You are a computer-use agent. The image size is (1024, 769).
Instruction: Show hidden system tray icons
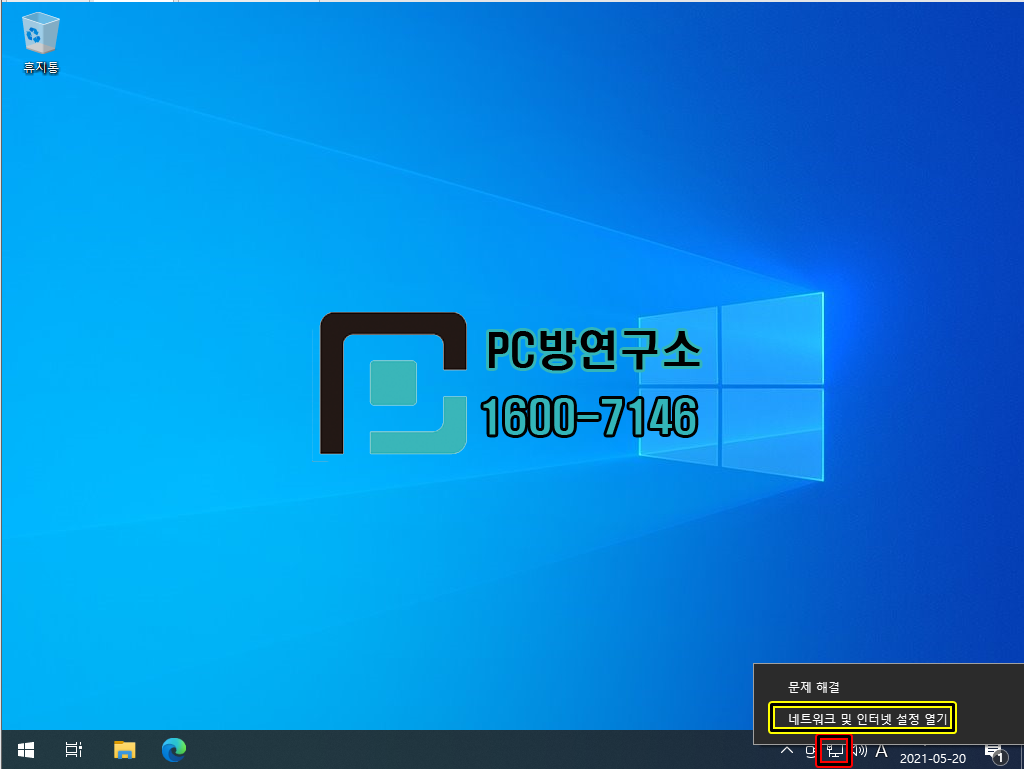(787, 751)
